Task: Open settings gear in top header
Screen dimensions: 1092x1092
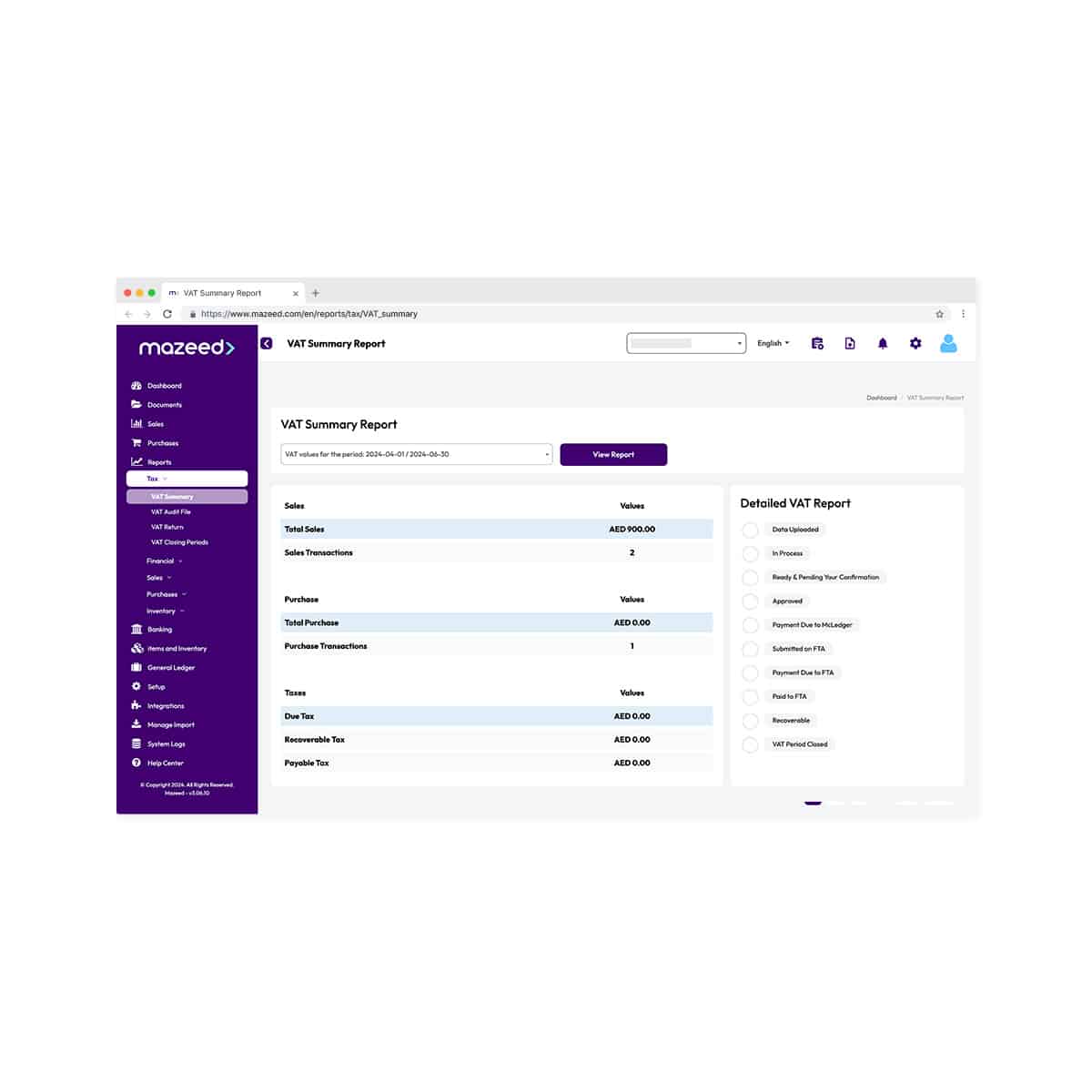Action: click(915, 343)
